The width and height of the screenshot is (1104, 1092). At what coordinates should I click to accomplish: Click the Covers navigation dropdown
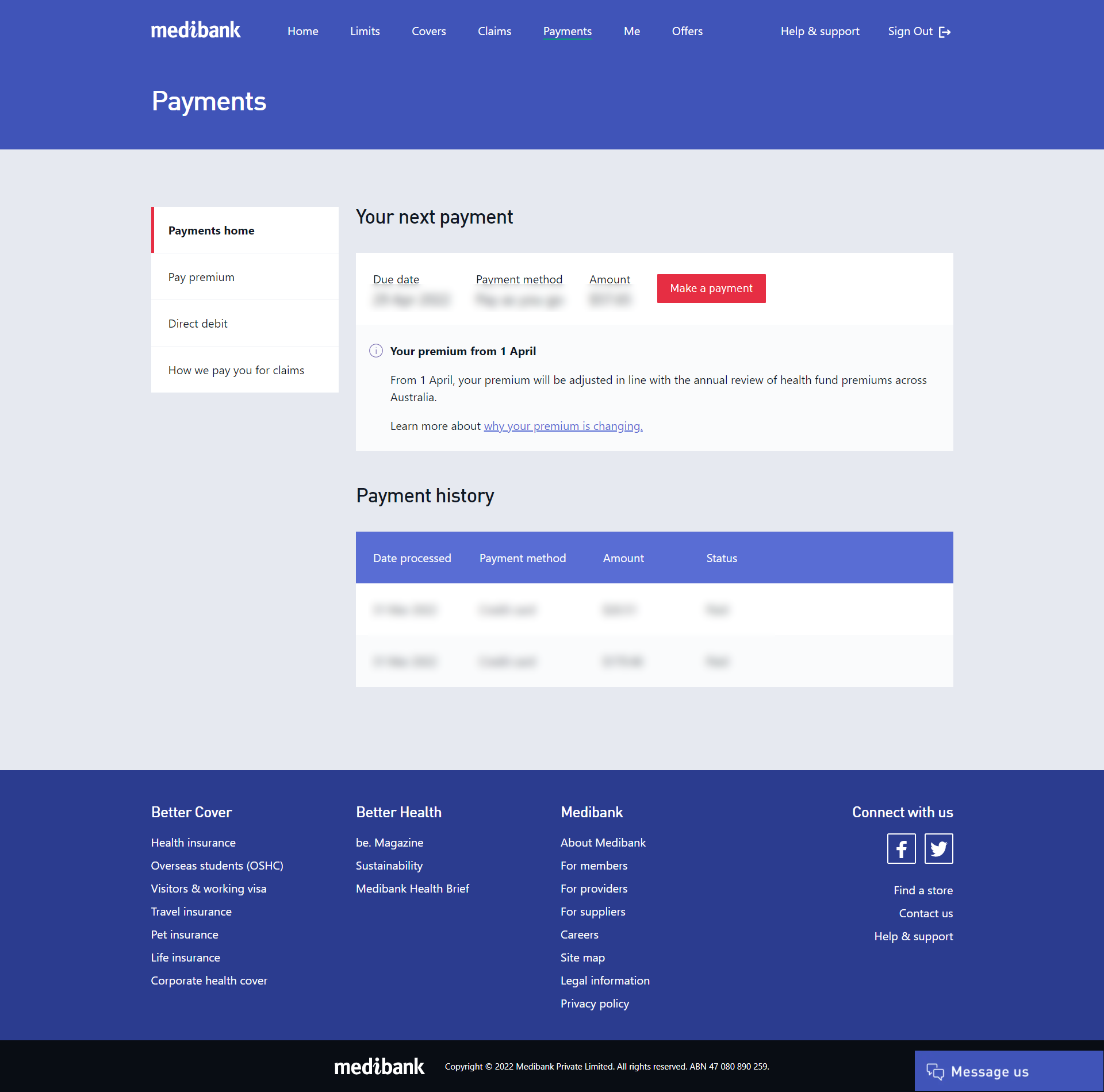click(x=428, y=31)
